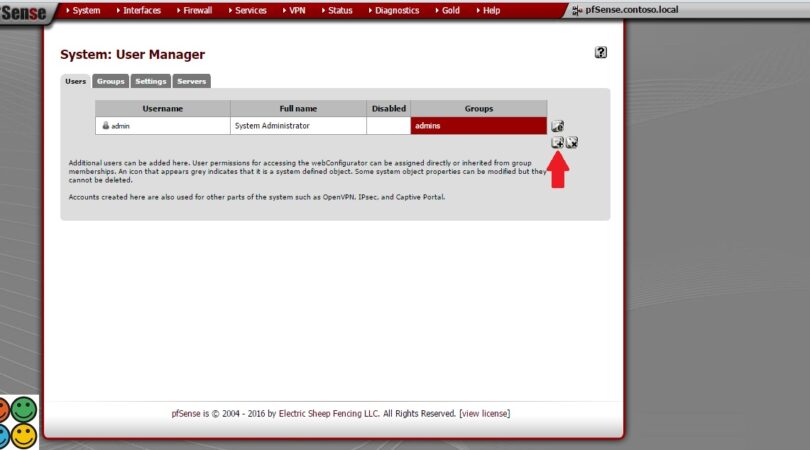The height and width of the screenshot is (450, 810).
Task: Click the pfSense.contoso.local hostname text
Action: coord(632,10)
